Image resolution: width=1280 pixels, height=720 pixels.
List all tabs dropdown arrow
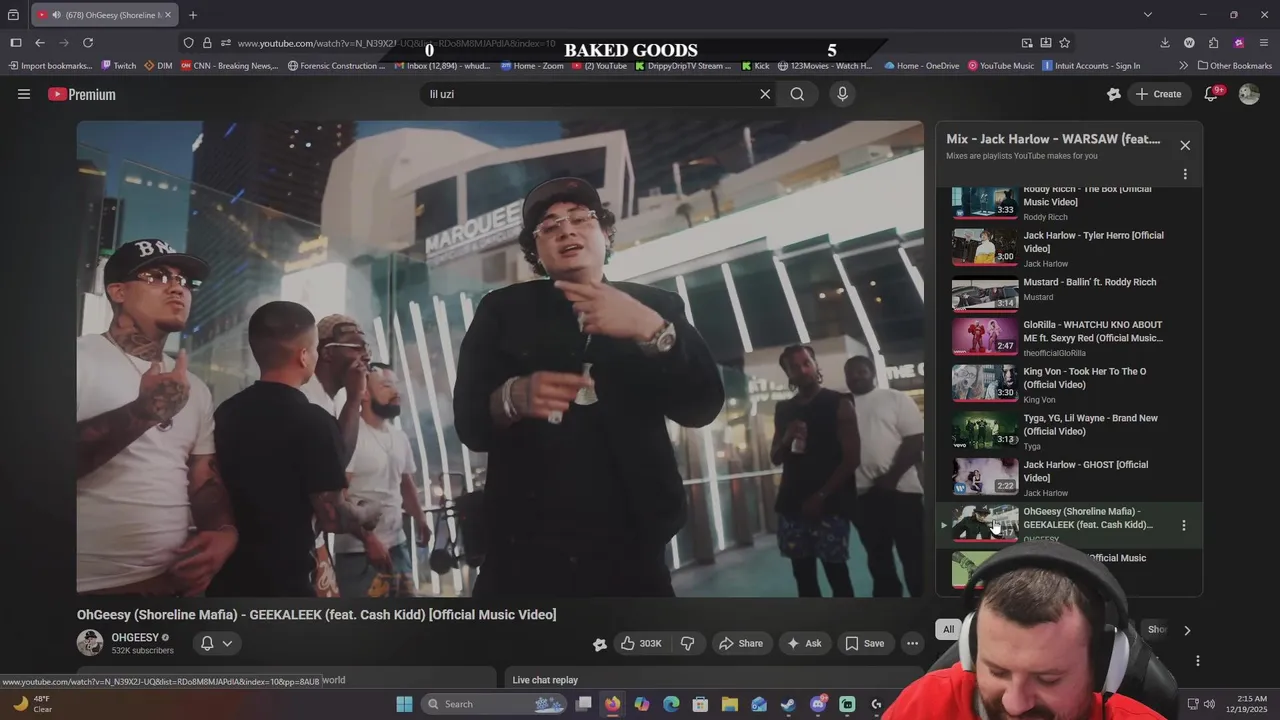[1148, 15]
